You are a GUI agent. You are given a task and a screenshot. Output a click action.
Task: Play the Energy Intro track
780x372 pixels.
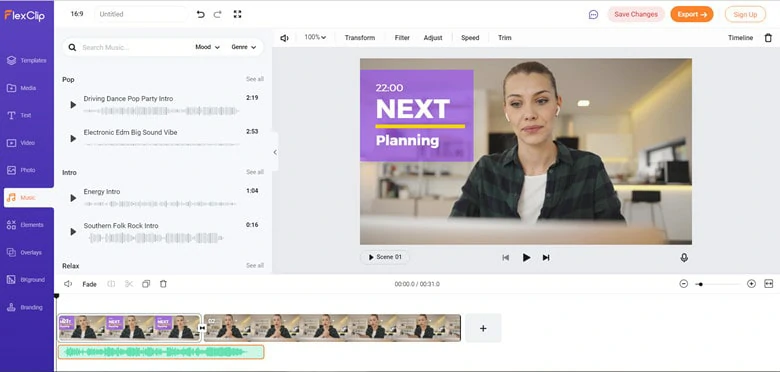click(x=73, y=198)
